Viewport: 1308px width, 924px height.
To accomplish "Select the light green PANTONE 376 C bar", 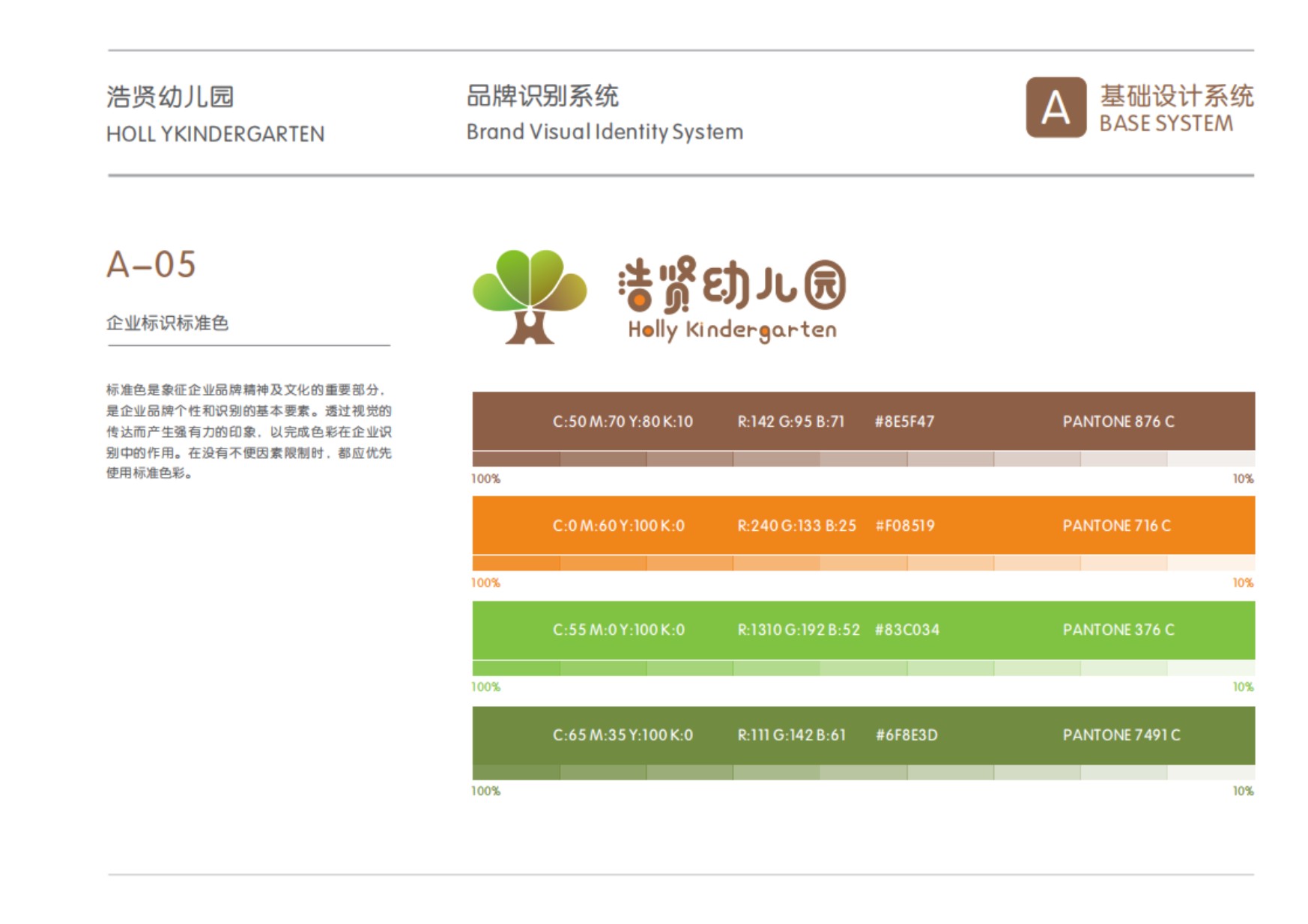I will [x=863, y=630].
